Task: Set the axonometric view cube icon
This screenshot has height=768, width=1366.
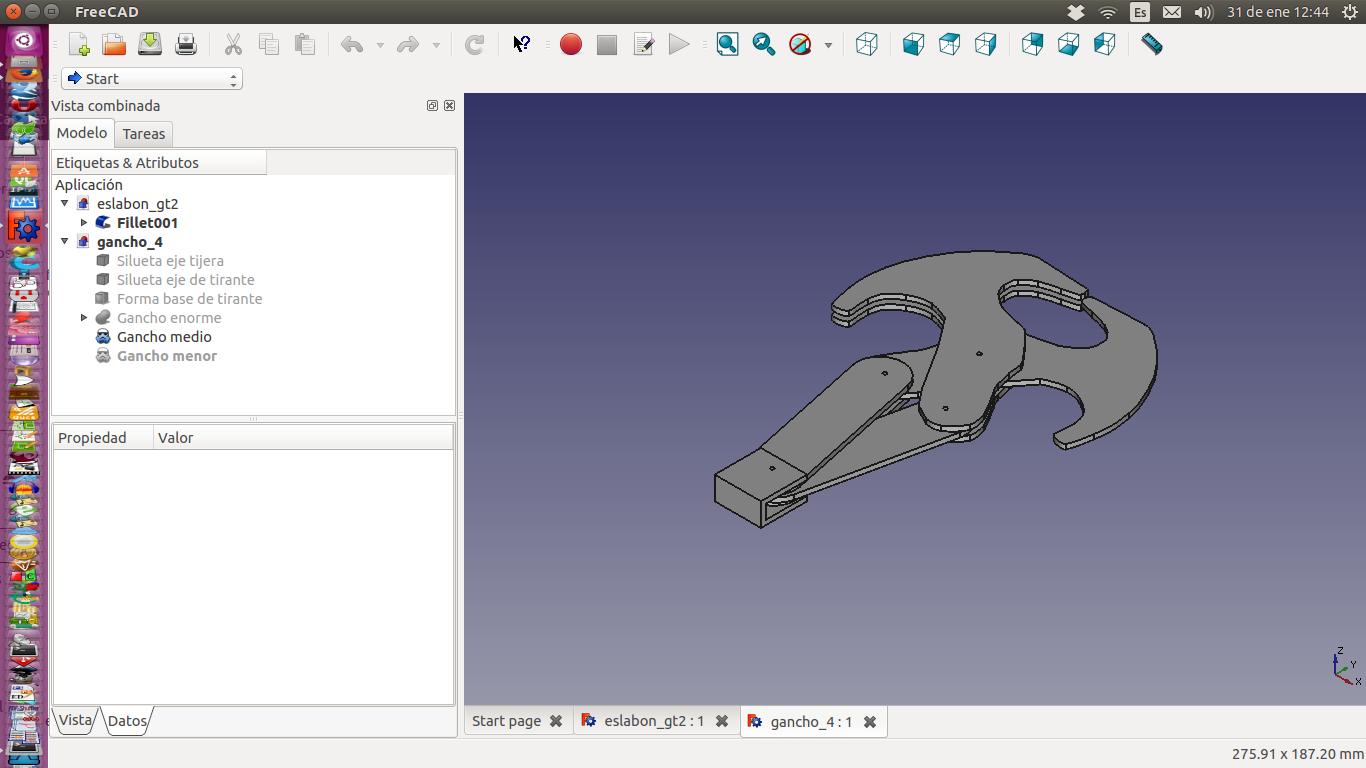Action: 867,44
